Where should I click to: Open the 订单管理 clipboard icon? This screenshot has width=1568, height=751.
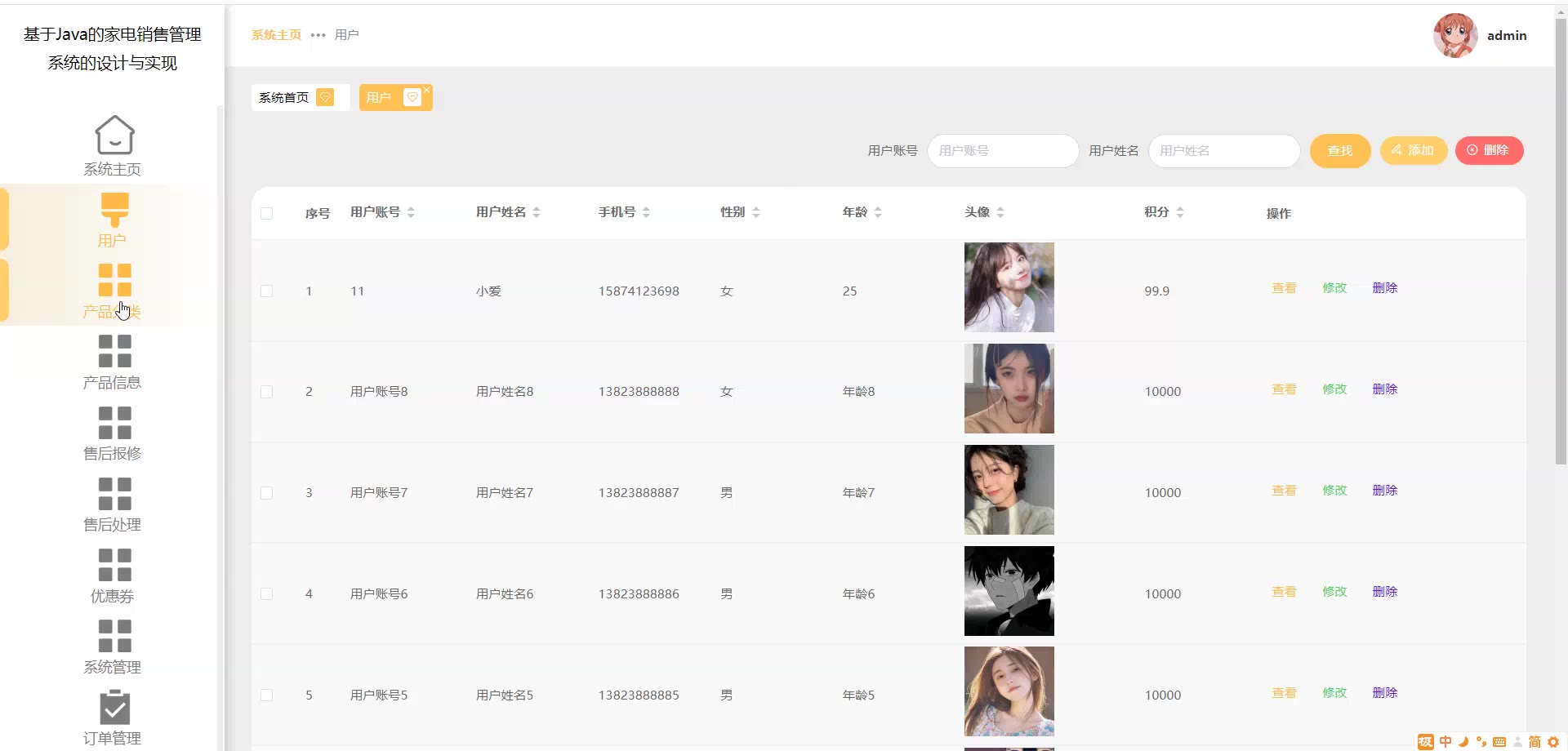pos(114,707)
